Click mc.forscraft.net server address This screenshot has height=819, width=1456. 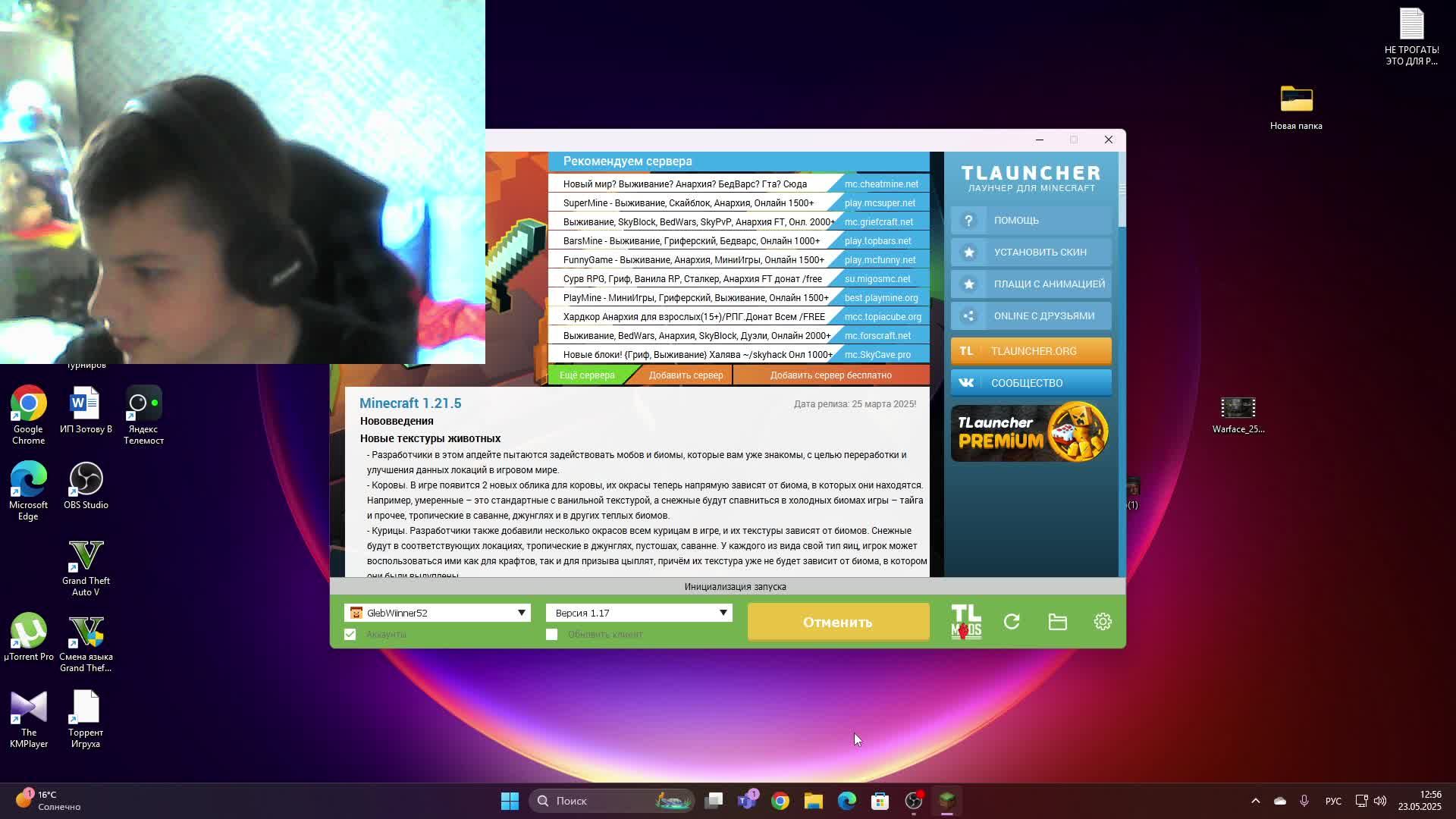click(877, 335)
